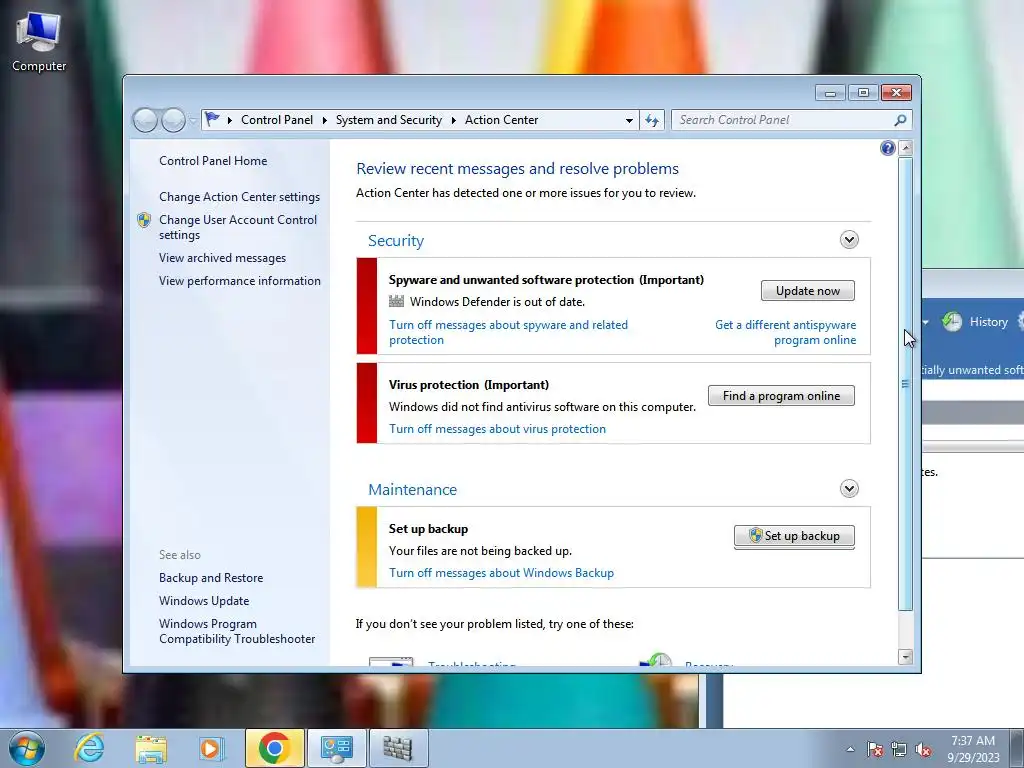Click System and Security breadcrumb

pyautogui.click(x=389, y=120)
